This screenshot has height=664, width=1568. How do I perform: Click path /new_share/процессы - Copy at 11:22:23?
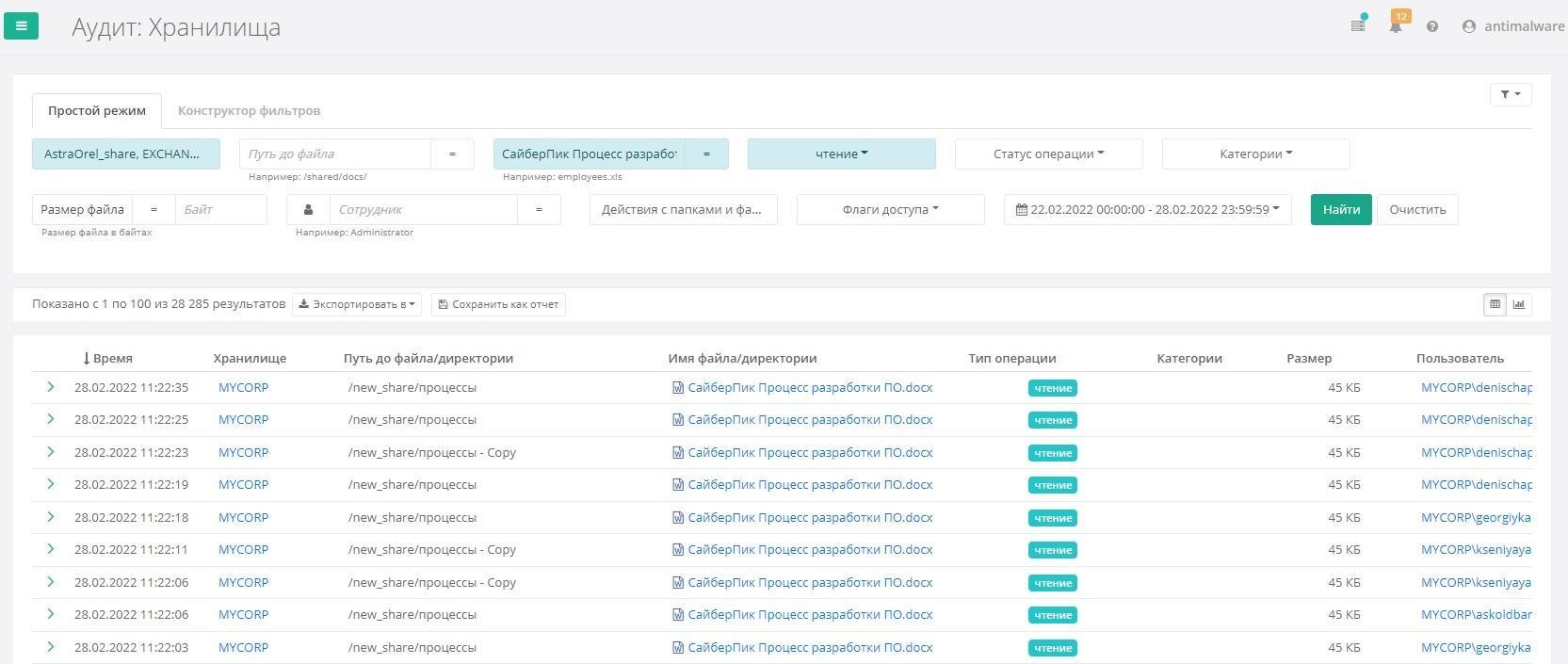pos(432,452)
